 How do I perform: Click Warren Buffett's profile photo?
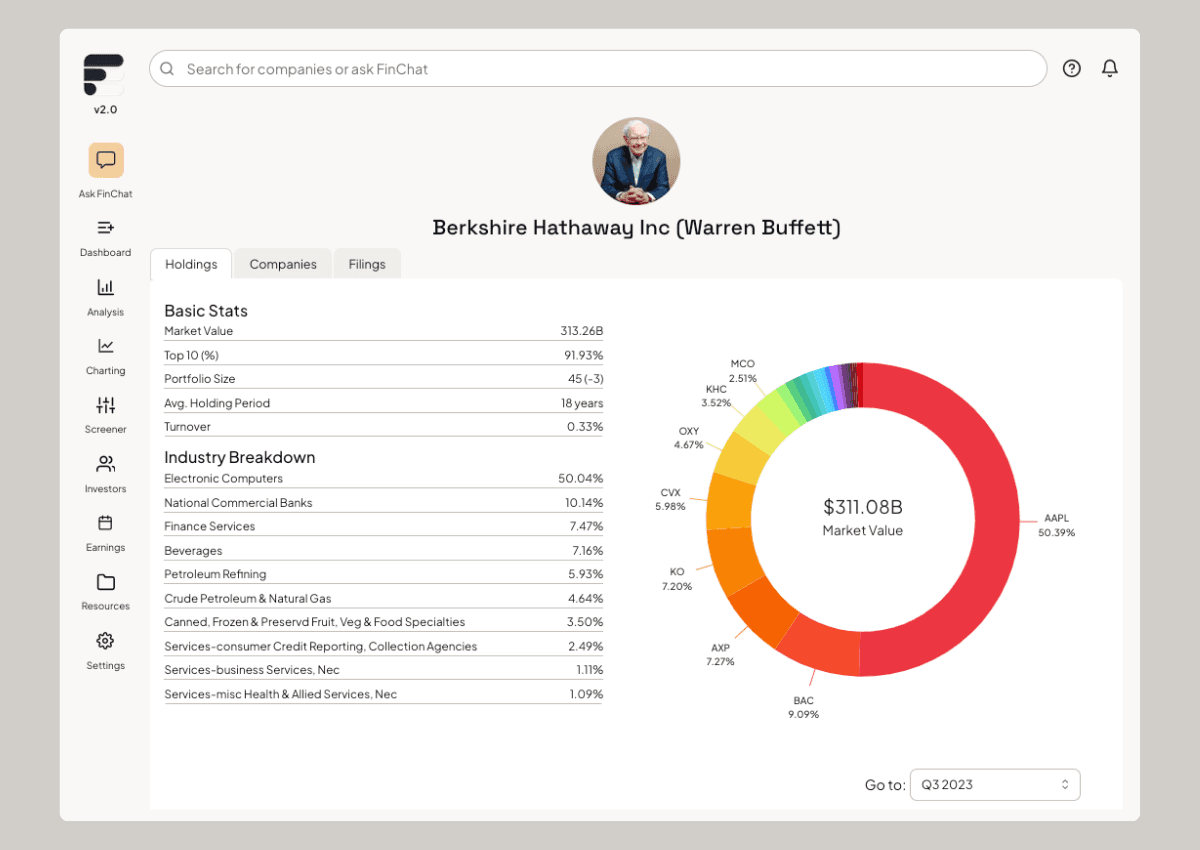click(636, 161)
